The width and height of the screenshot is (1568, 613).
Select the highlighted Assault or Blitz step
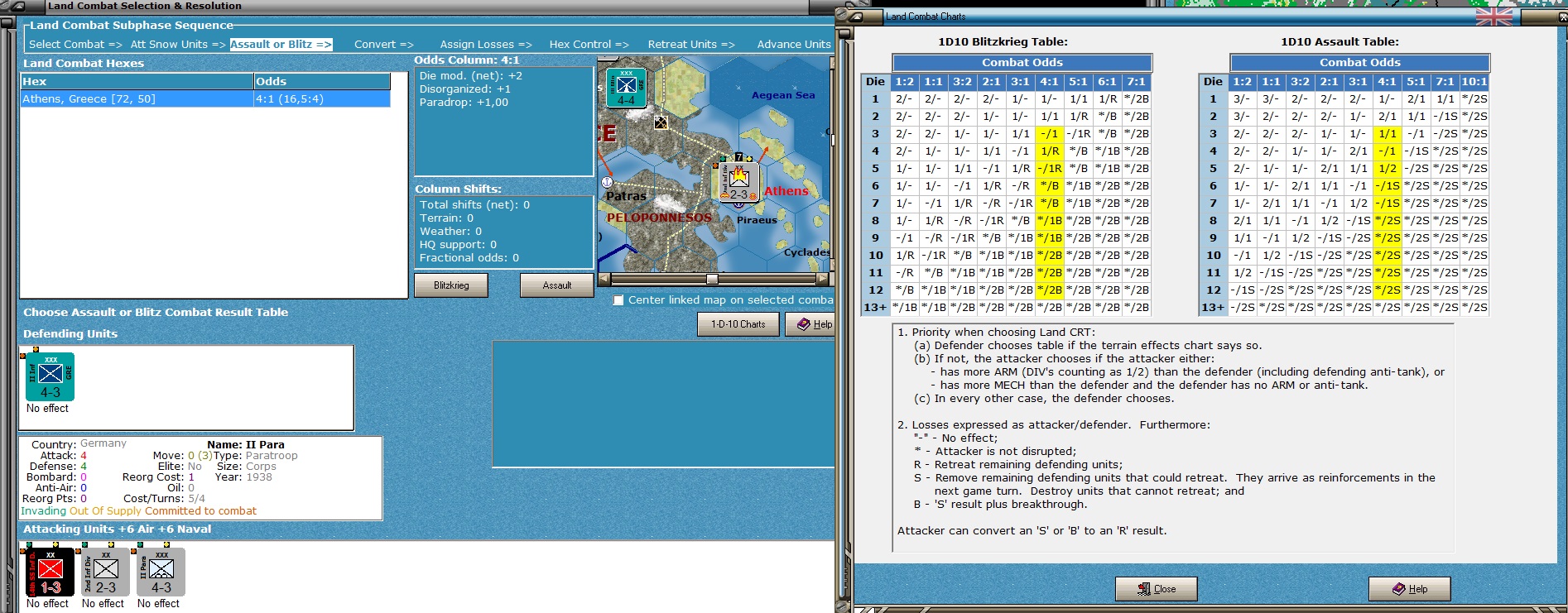(x=281, y=45)
